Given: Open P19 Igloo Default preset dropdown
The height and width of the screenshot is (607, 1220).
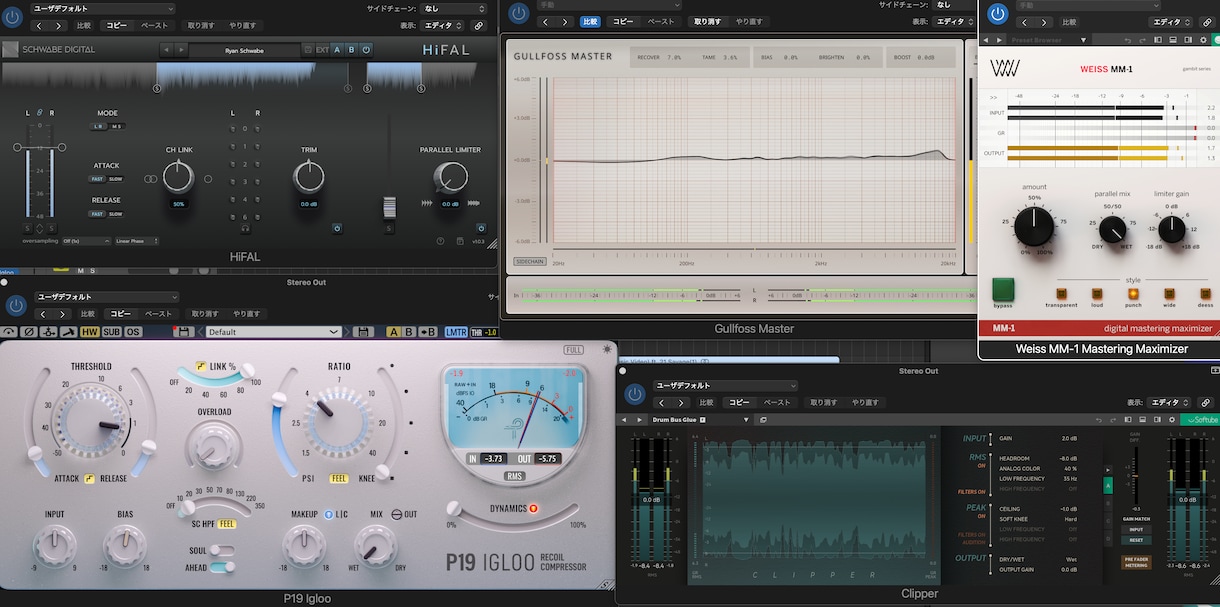Looking at the screenshot, I should pos(273,332).
